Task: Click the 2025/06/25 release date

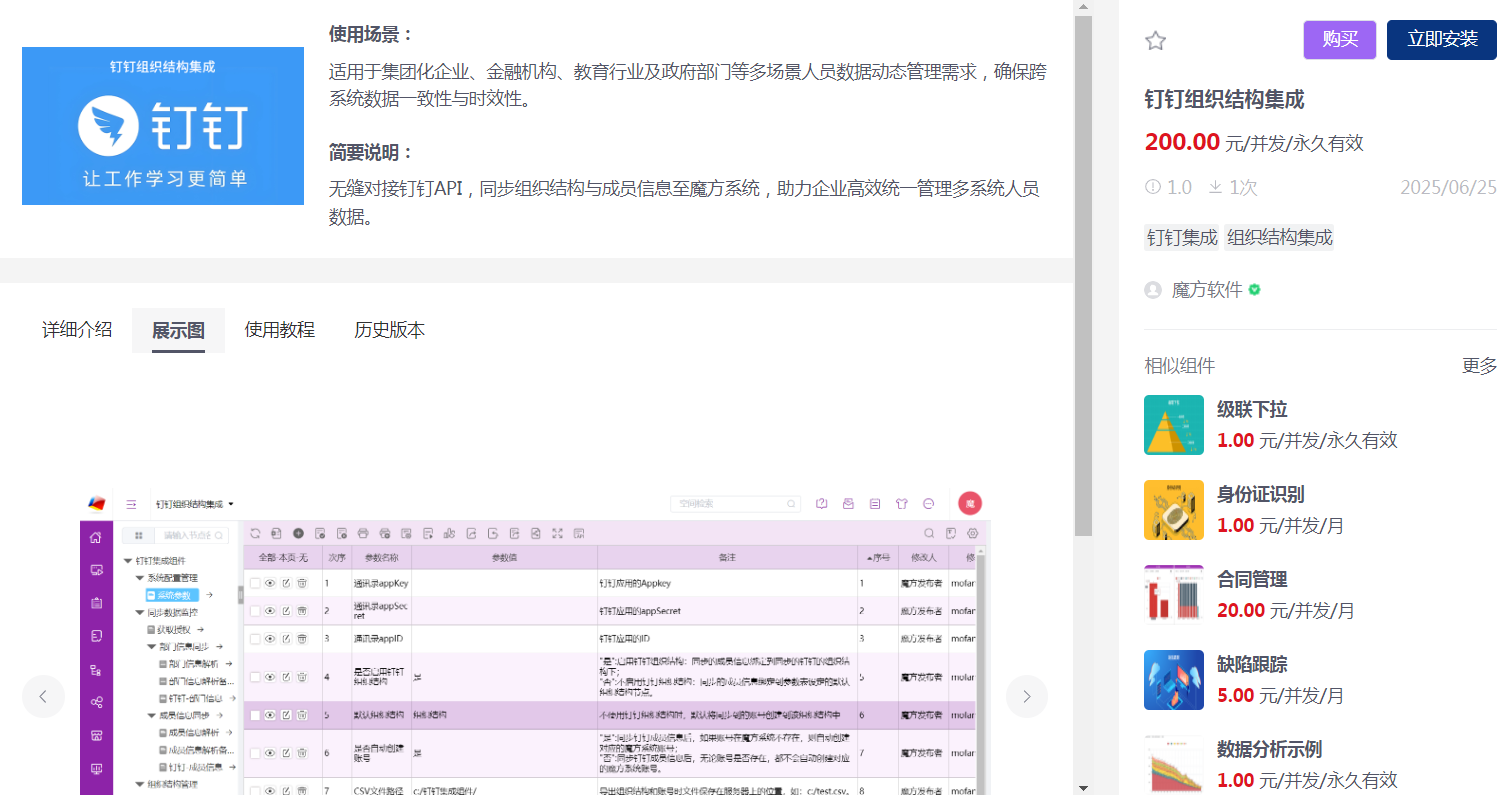Action: [1448, 187]
